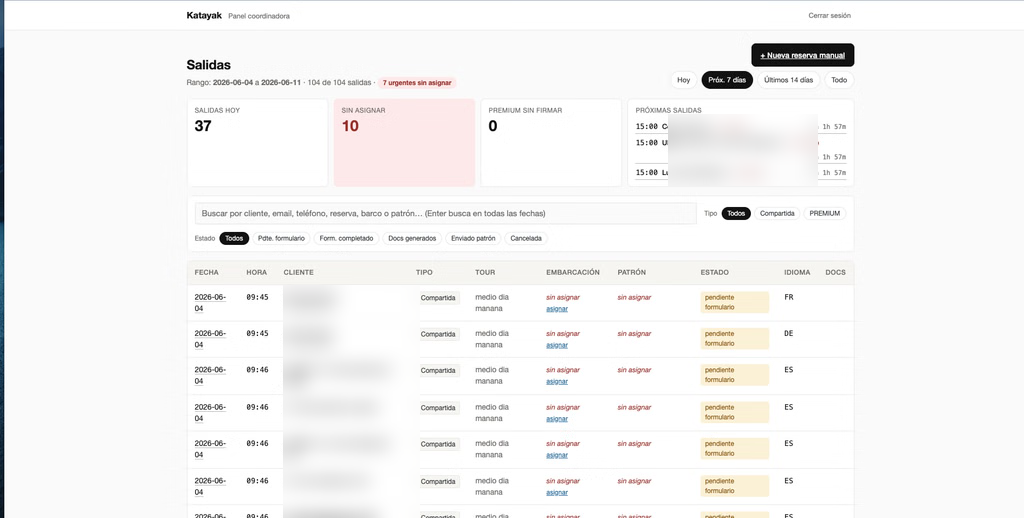Image resolution: width=1024 pixels, height=518 pixels.
Task: Click the 'Compartida' badge in the DE row
Action: coord(438,334)
